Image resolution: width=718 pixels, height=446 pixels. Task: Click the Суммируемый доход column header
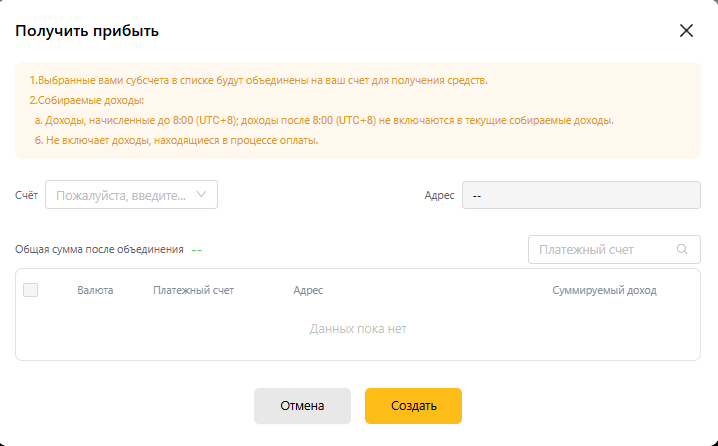tap(604, 290)
